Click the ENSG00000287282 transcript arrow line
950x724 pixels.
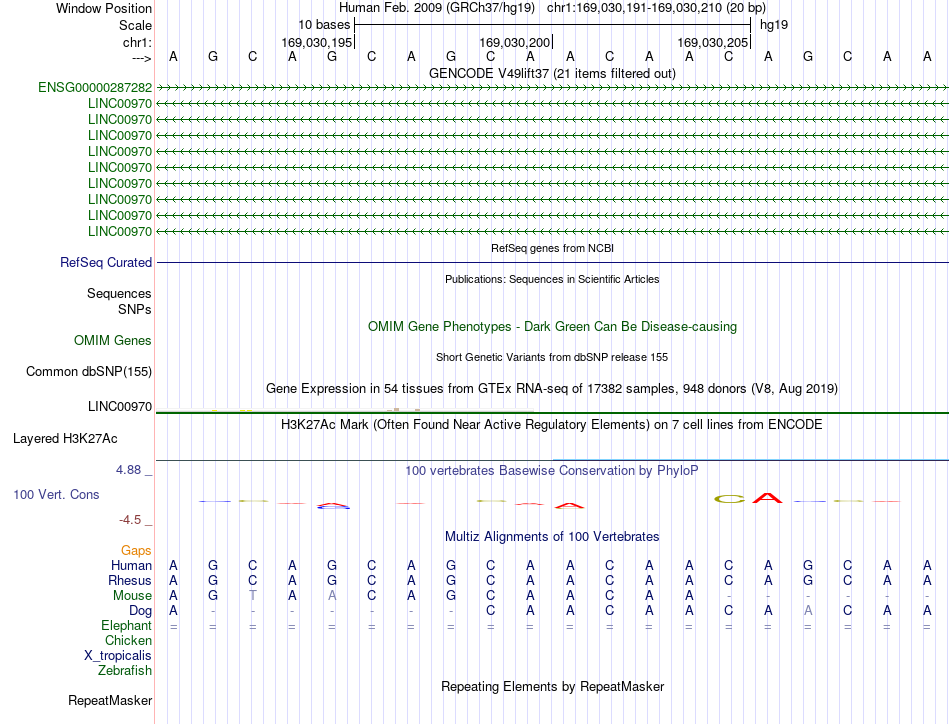552,87
